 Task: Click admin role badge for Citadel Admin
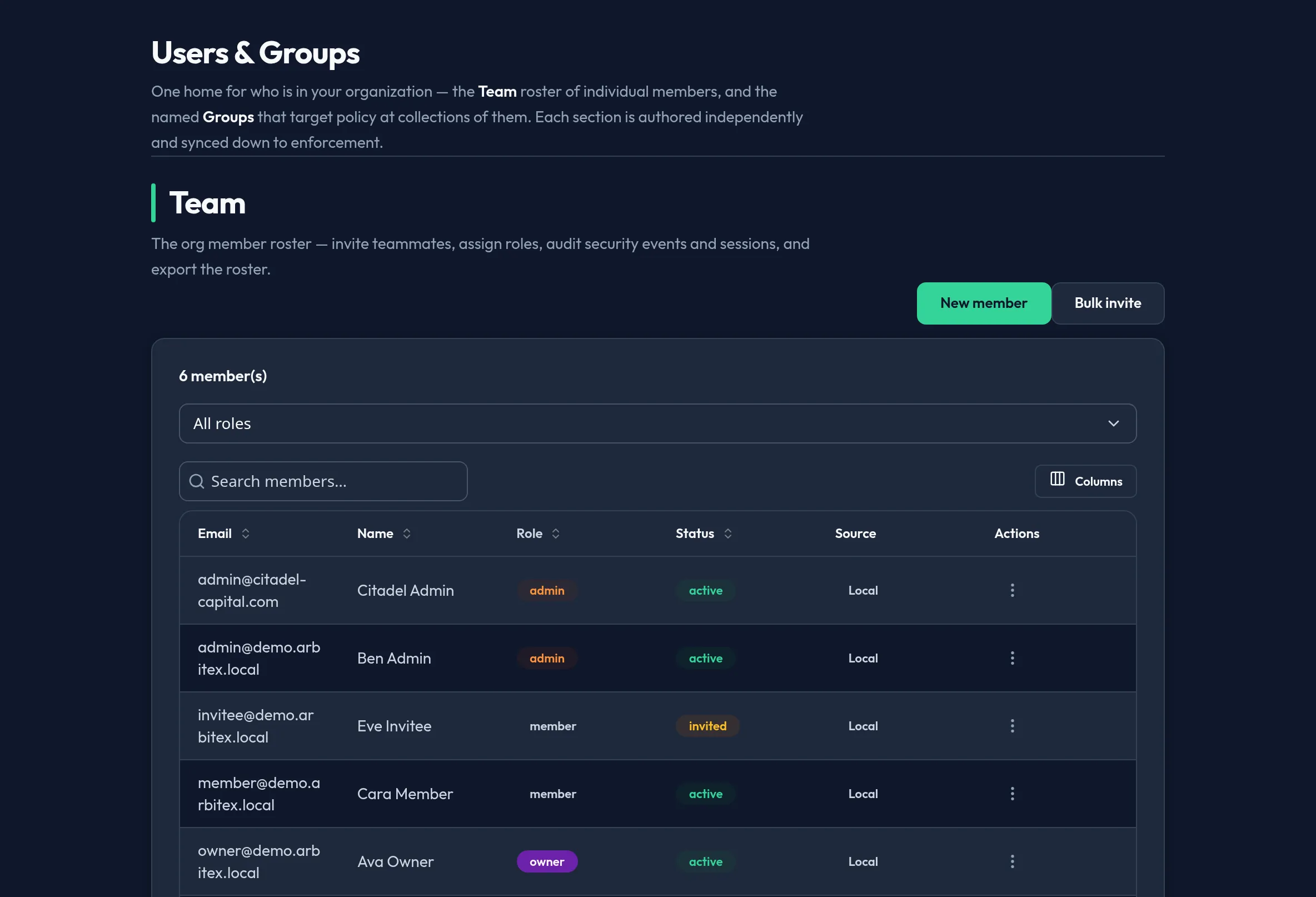pyautogui.click(x=546, y=590)
